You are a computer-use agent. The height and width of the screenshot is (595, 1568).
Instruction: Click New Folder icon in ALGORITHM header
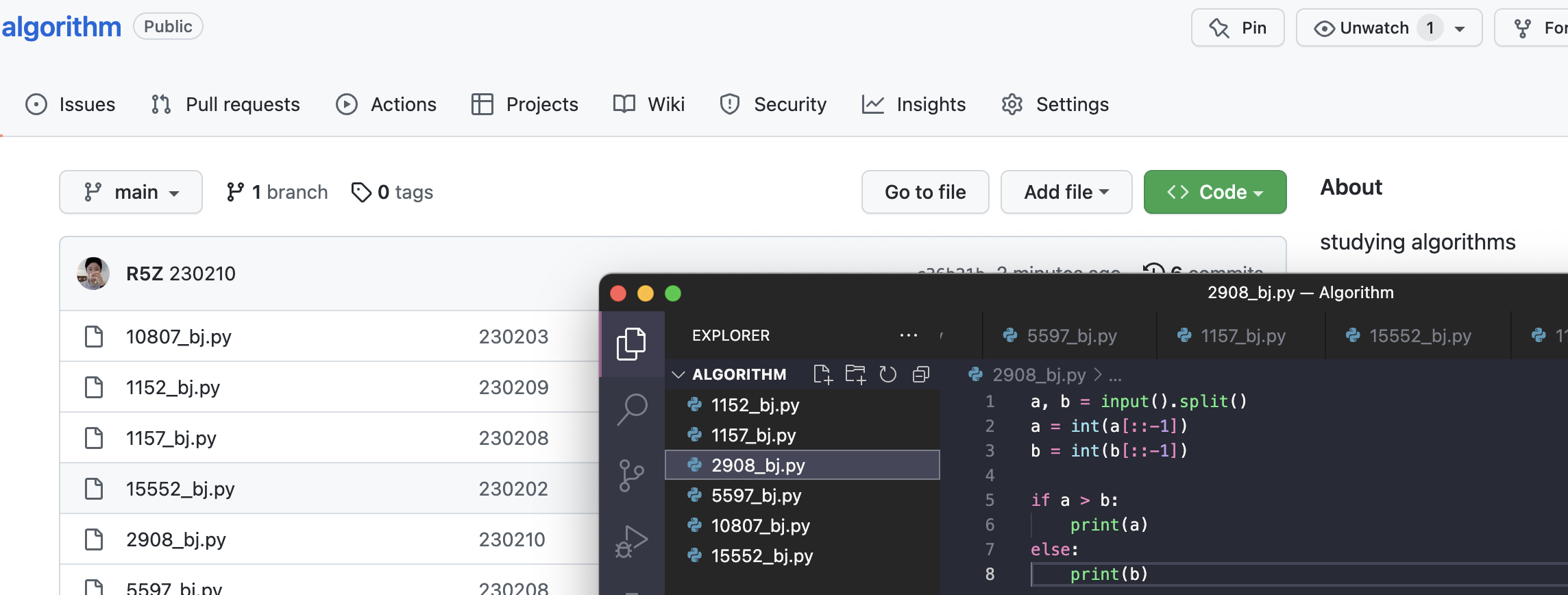coord(855,374)
